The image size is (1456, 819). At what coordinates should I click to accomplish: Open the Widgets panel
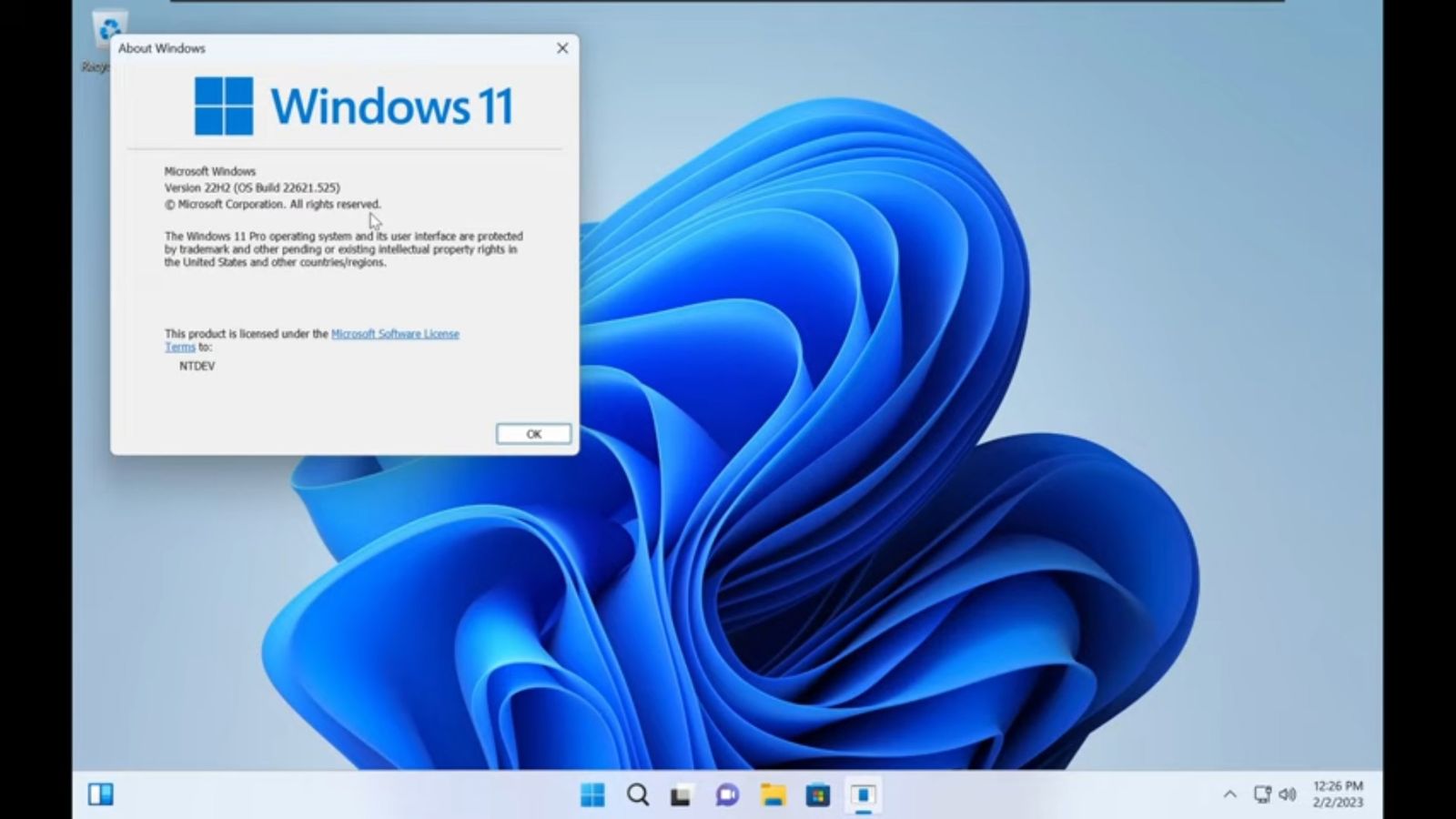point(100,794)
